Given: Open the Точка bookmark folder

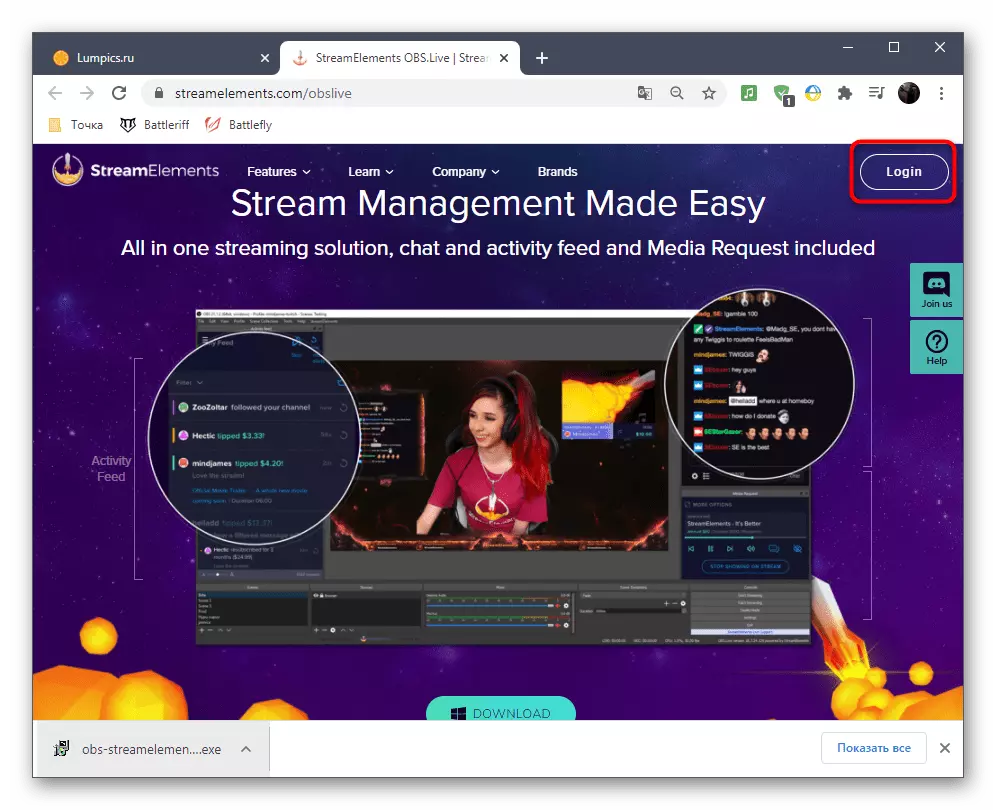Looking at the screenshot, I should [76, 125].
